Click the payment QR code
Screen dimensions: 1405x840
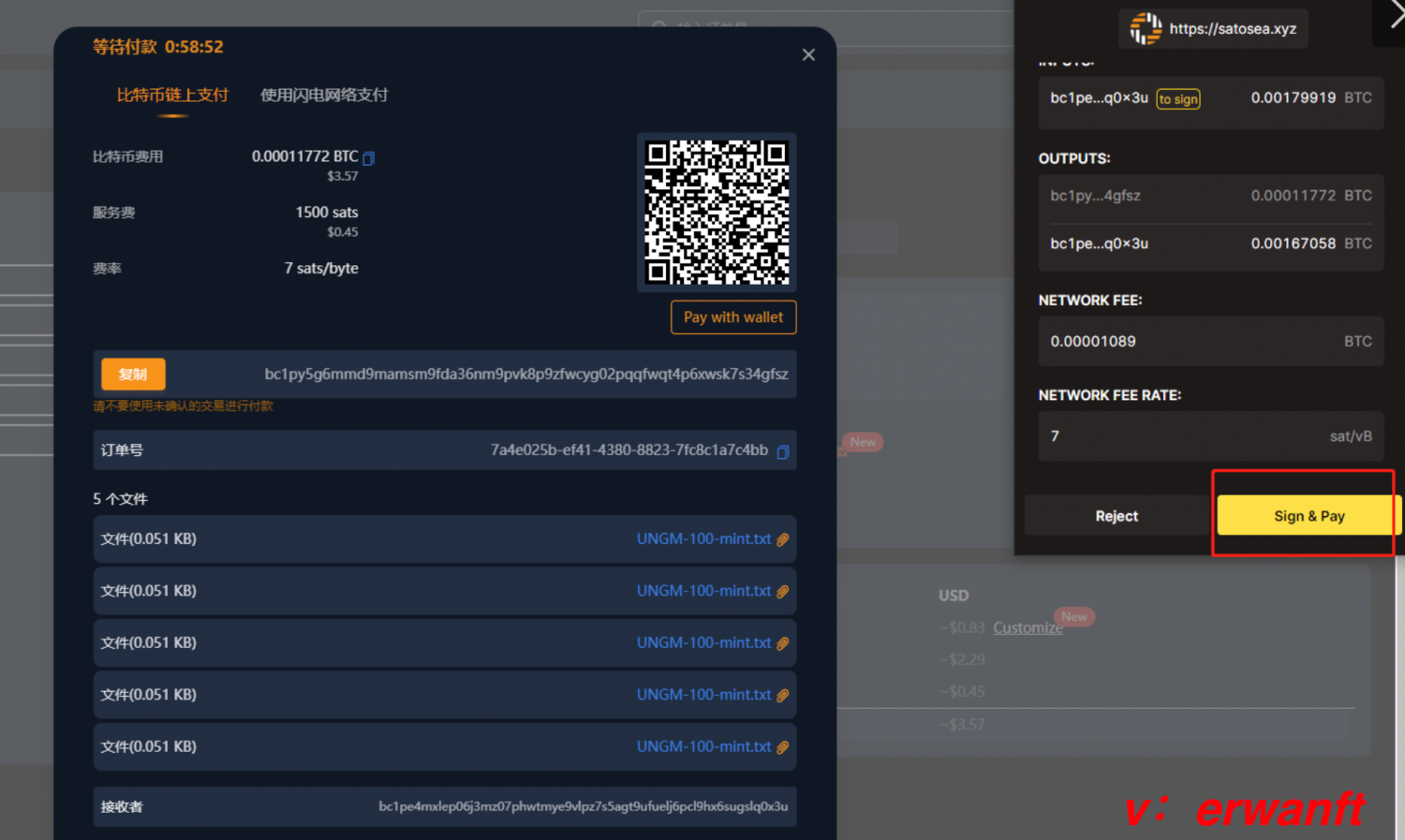[717, 213]
